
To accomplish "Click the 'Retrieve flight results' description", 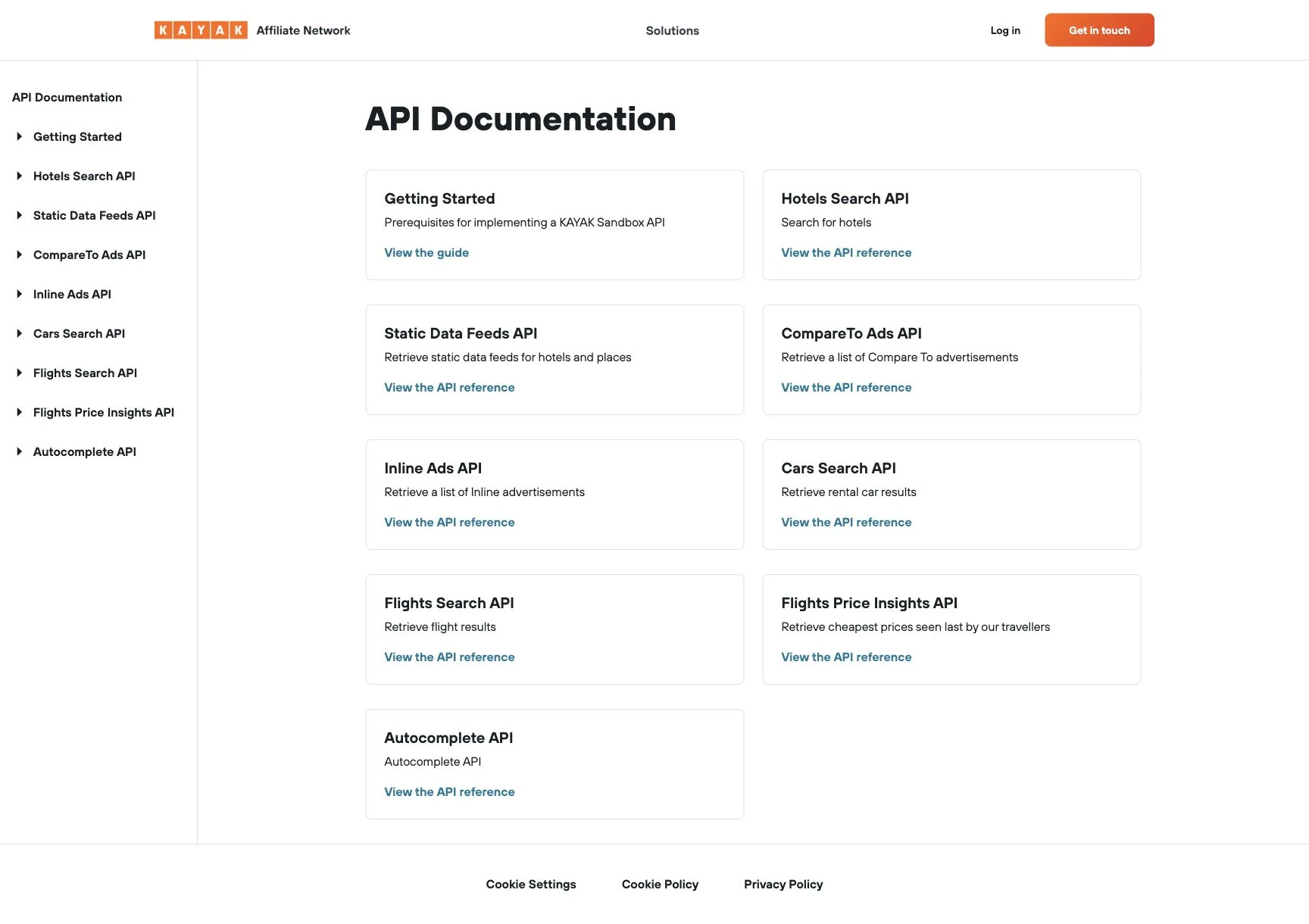I will [x=440, y=626].
